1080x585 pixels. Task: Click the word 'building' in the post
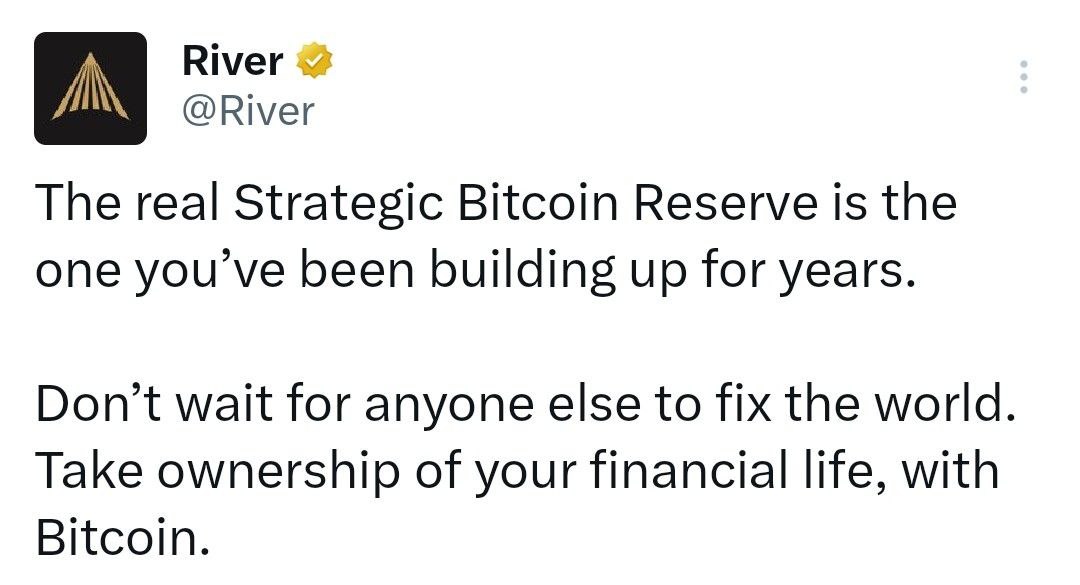[x=522, y=270]
